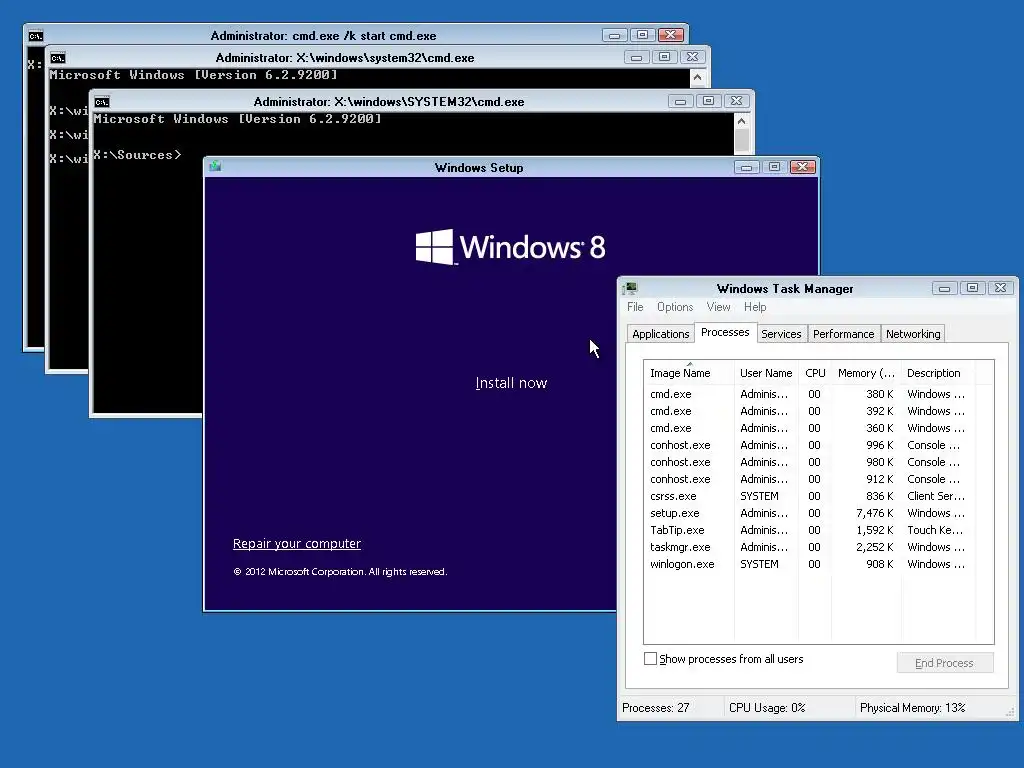Sort processes by Memory column
Image resolution: width=1024 pixels, height=768 pixels.
(x=867, y=373)
